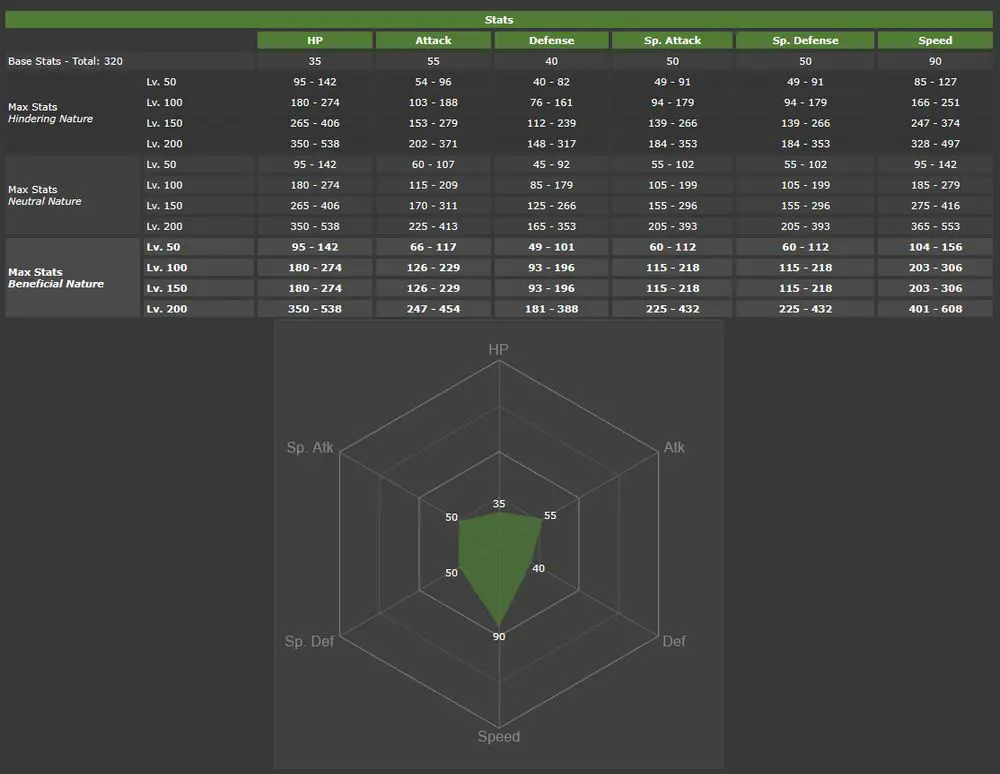Select the Sp. Defense column header
The height and width of the screenshot is (774, 1000).
805,41
